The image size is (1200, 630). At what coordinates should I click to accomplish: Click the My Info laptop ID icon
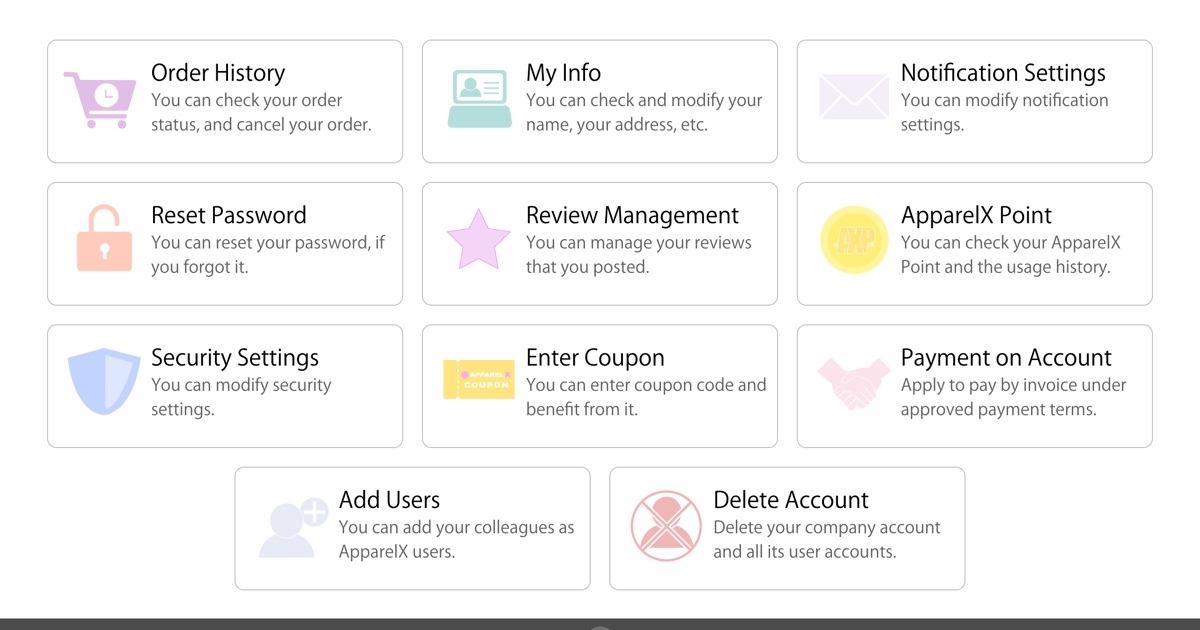479,99
